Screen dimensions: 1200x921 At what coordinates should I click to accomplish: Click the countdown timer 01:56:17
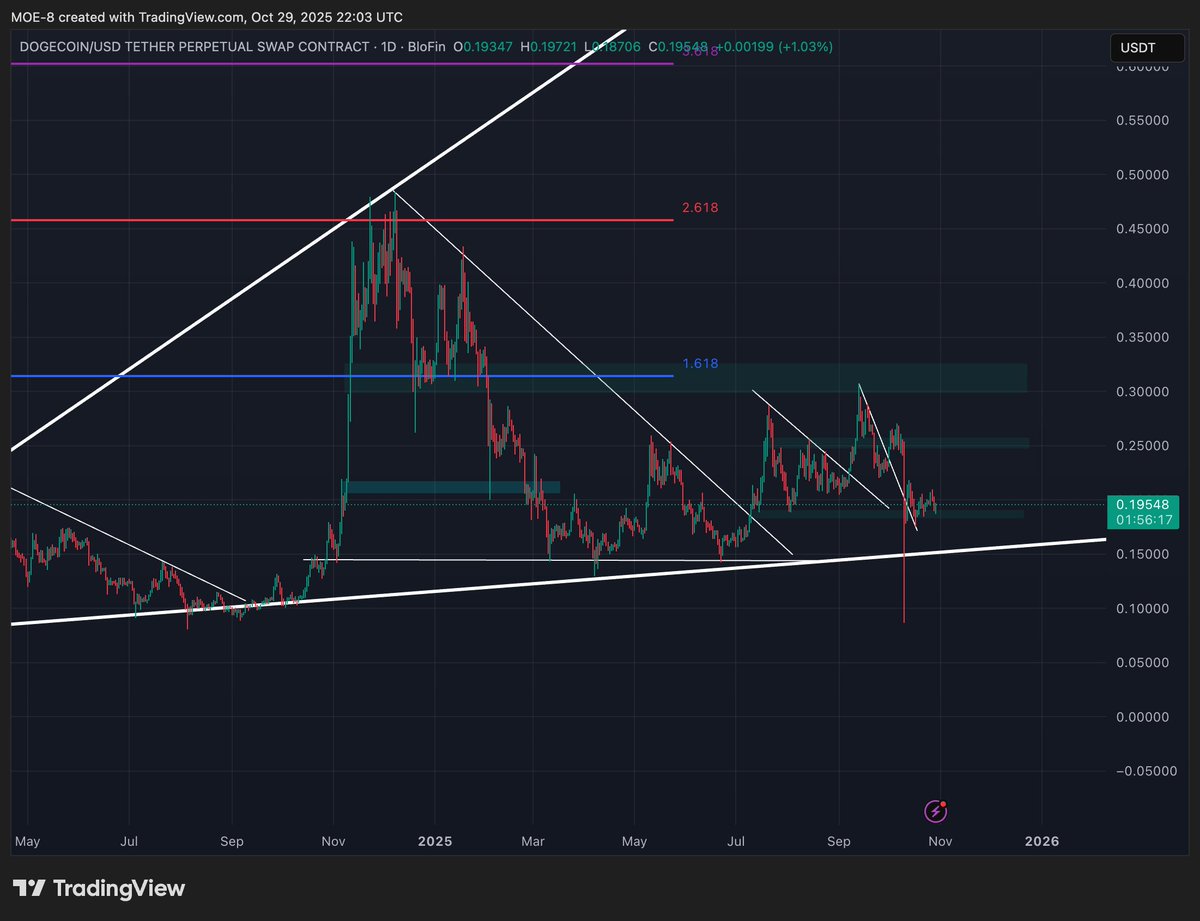(x=1146, y=521)
